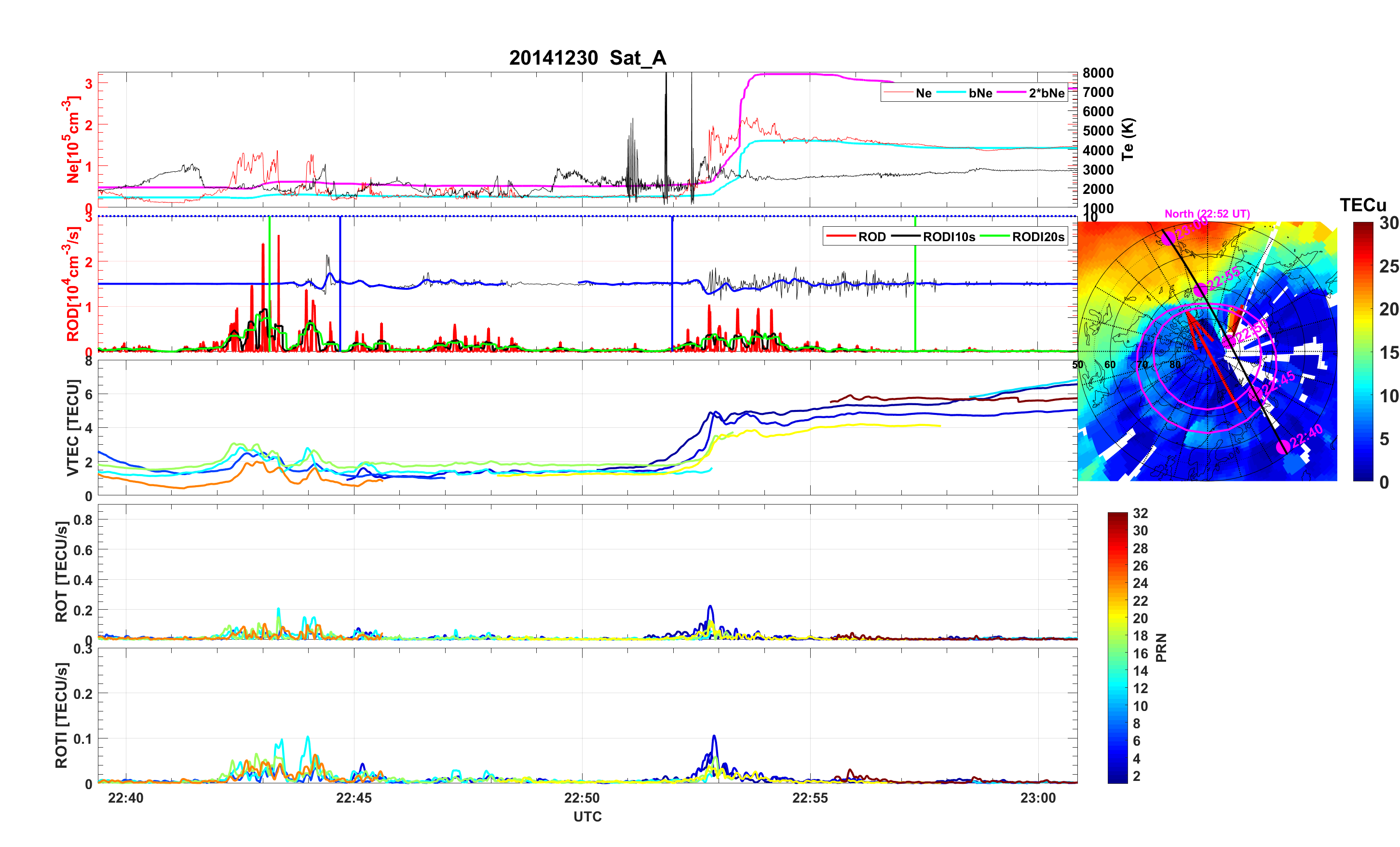Click the magenta 2*bNe line sample in legend
The width and height of the screenshot is (1400, 847).
pyautogui.click(x=1011, y=93)
